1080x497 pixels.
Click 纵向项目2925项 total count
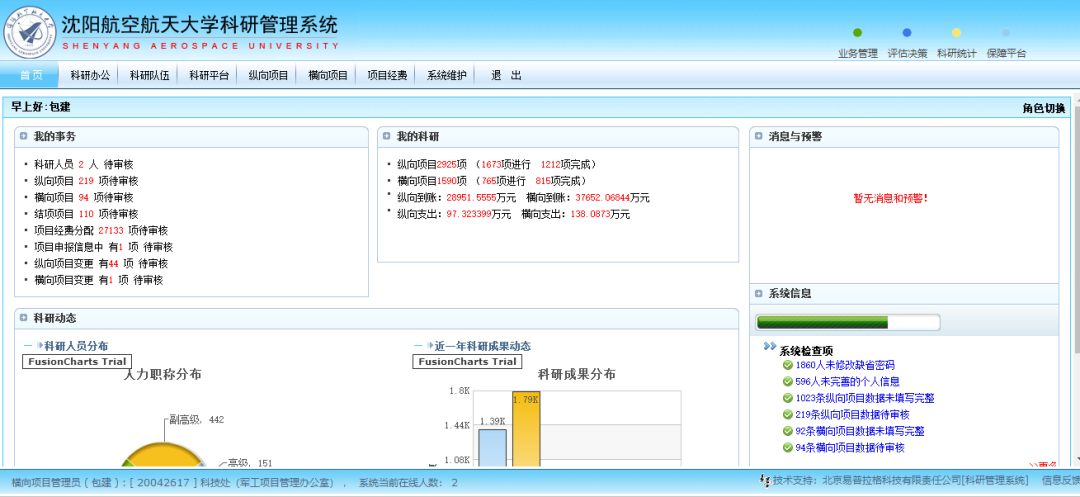pyautogui.click(x=432, y=165)
